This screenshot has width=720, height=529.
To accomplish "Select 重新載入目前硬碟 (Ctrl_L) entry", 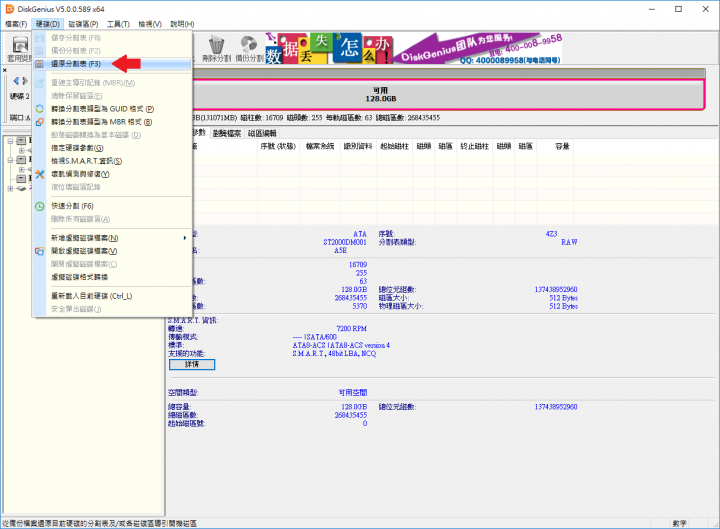I will coord(112,296).
